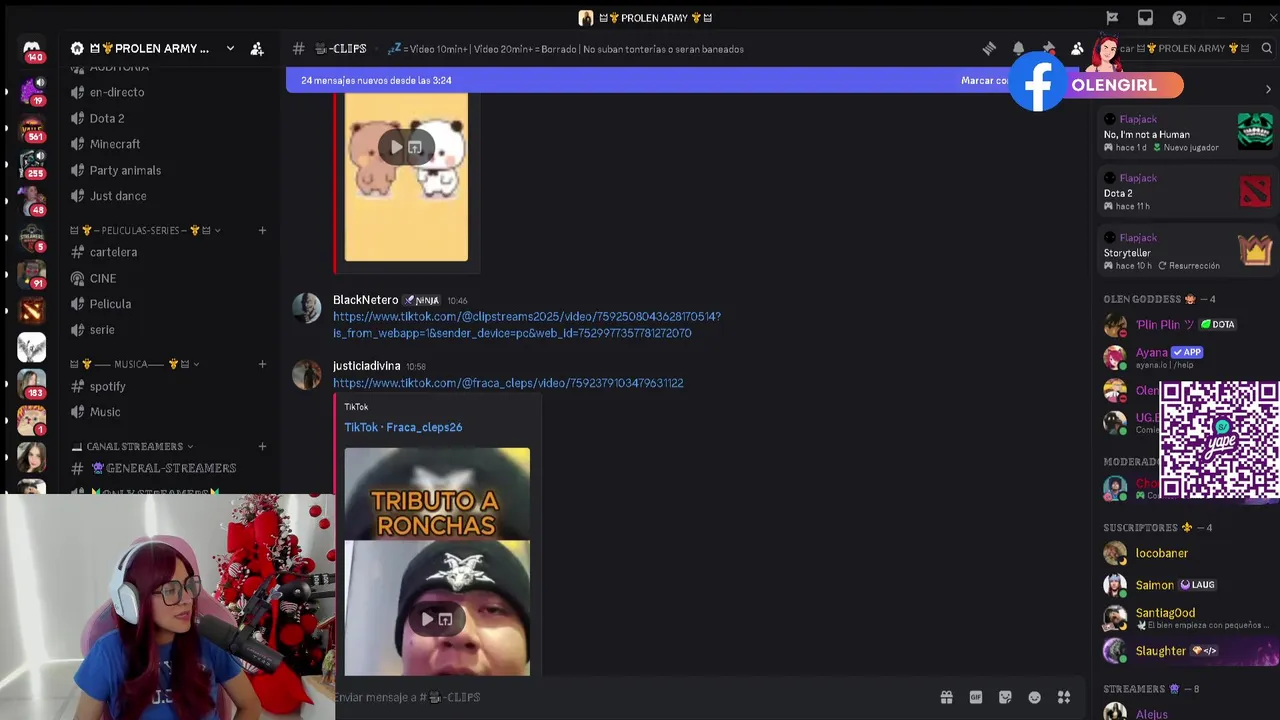Screen dimensions: 1280x720
Task: Click BlackNetero username in chat
Action: [365, 300]
